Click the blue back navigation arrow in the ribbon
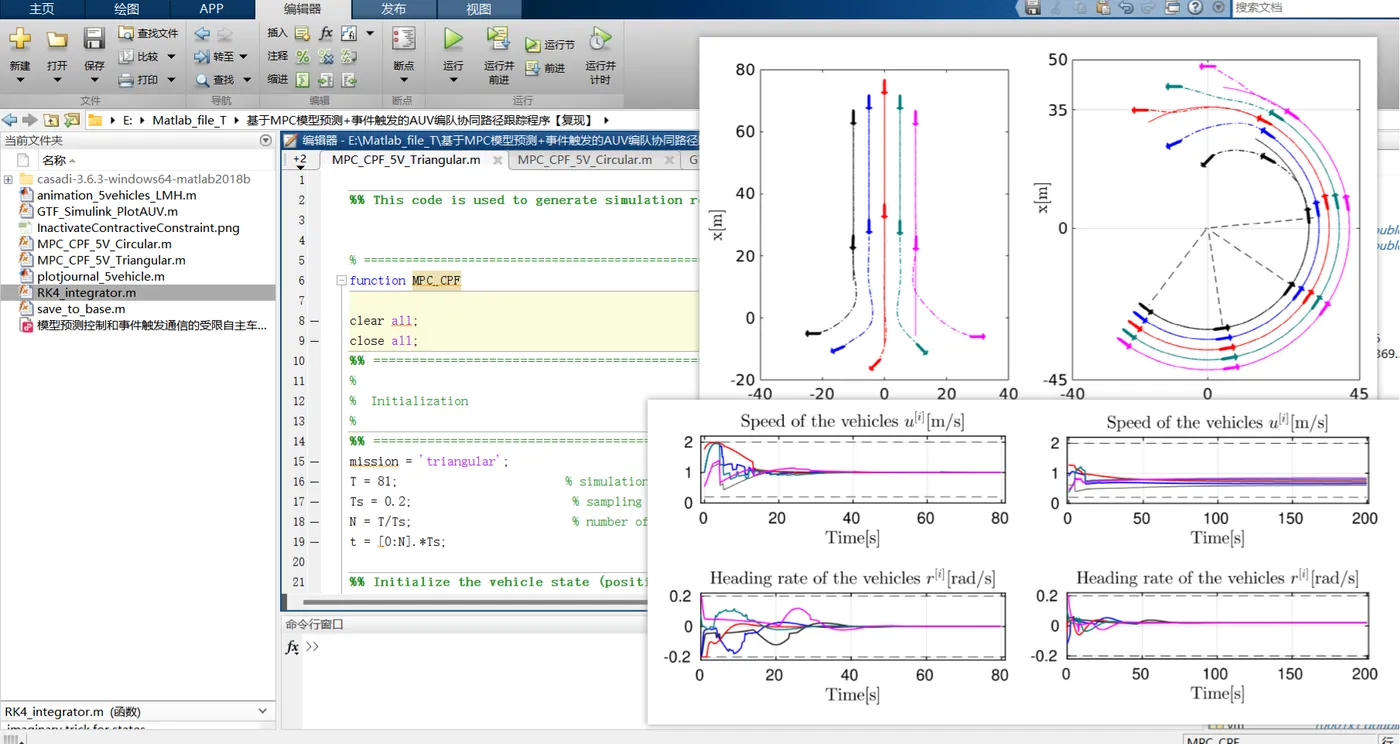Viewport: 1400px width, 744px height. coord(202,33)
